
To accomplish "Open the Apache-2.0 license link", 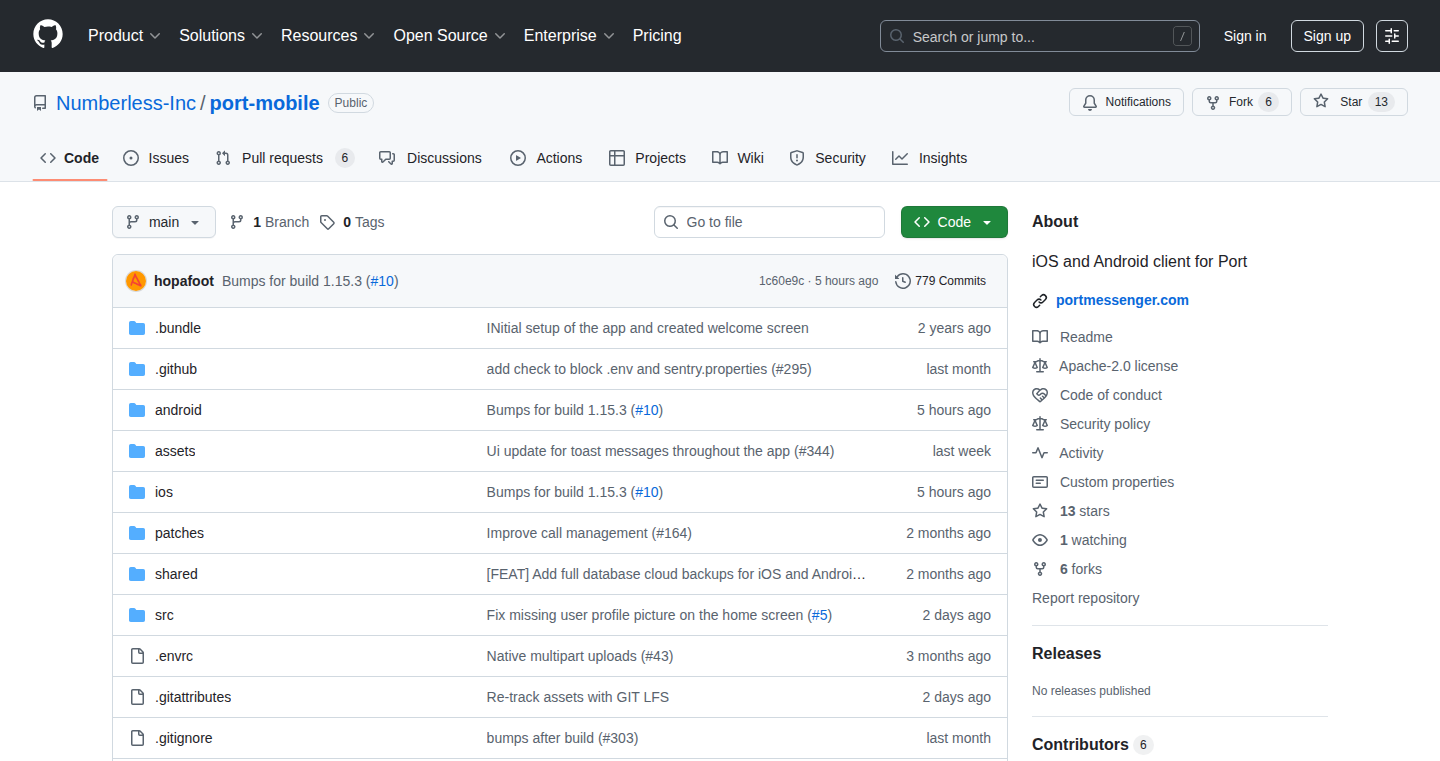I will point(1119,366).
